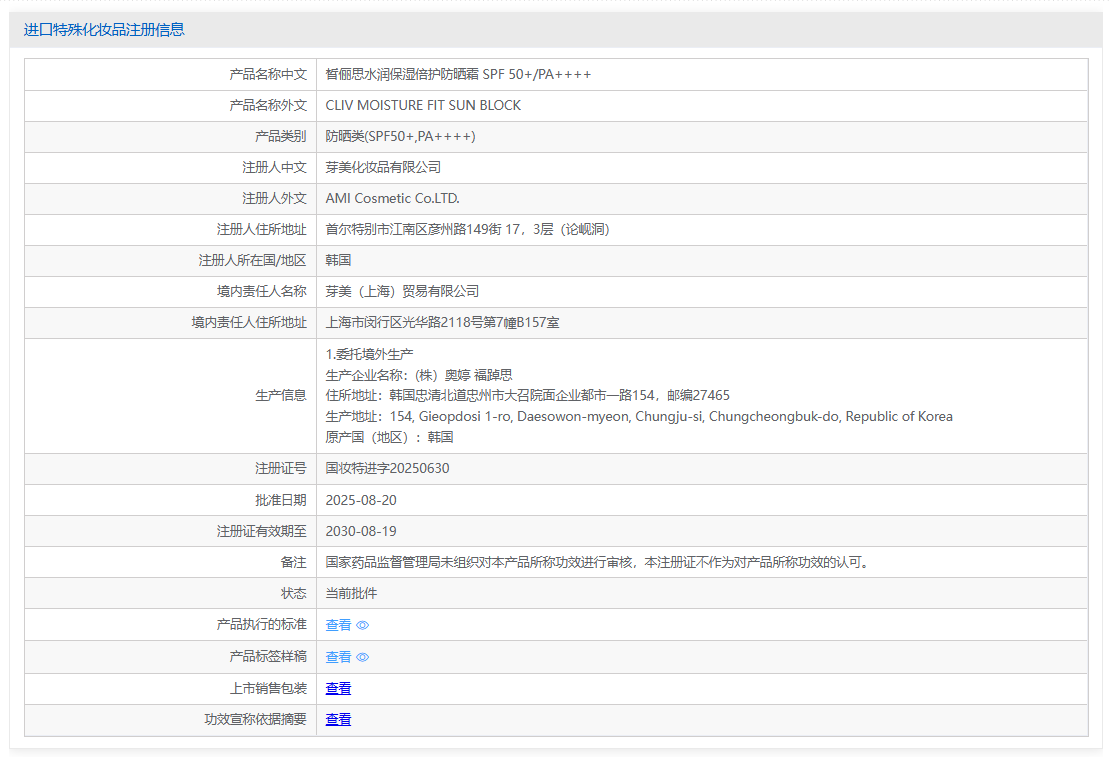Click the eye icon beside 产品执行的标准 查看
Viewport: 1112px width, 757px height.
(x=363, y=625)
